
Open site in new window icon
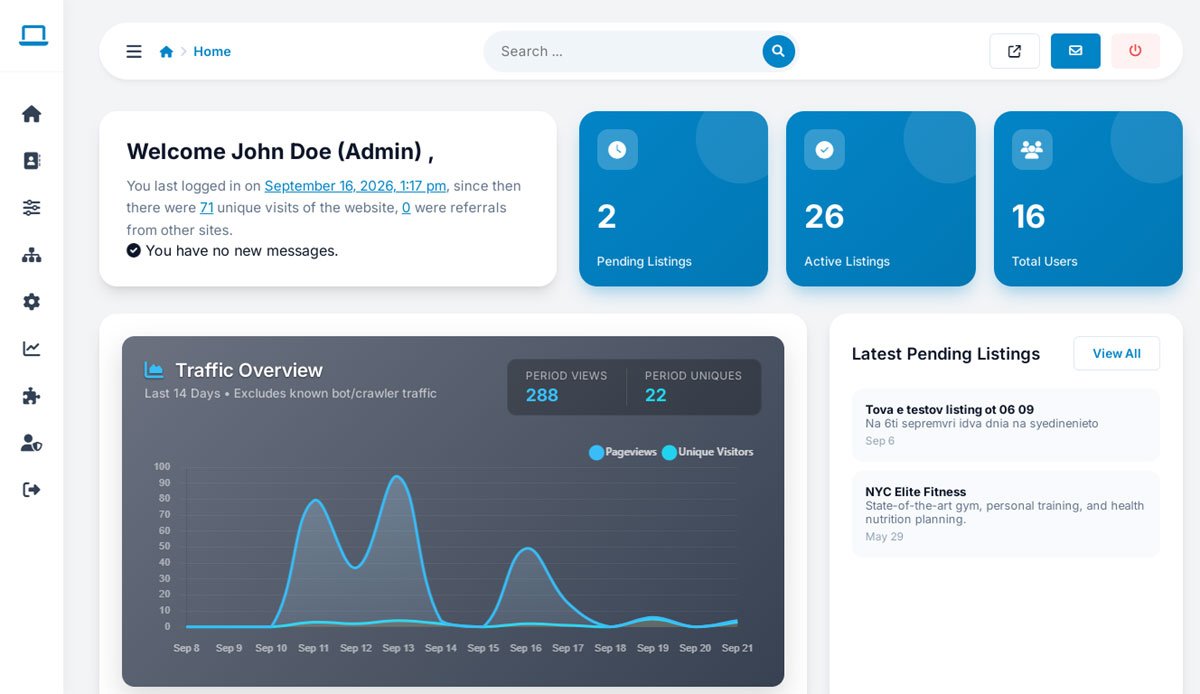click(1014, 51)
